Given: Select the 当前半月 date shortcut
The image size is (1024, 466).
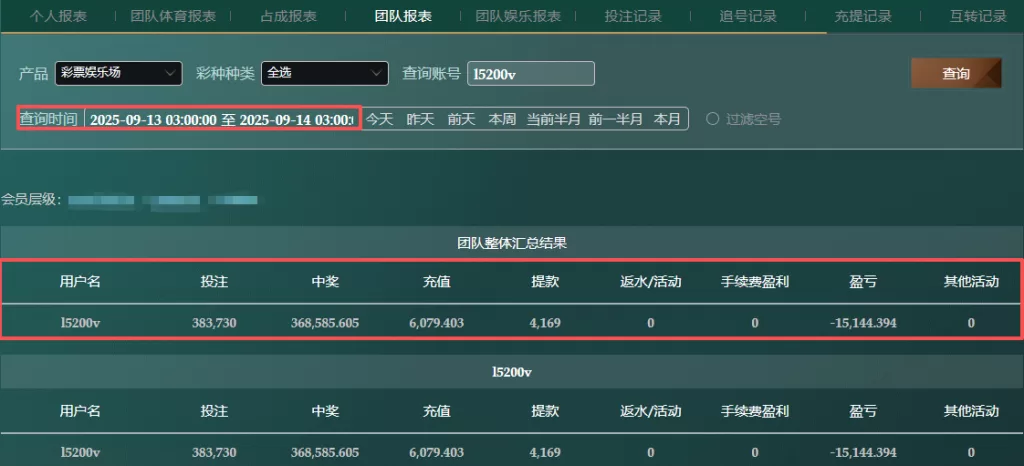Looking at the screenshot, I should pyautogui.click(x=554, y=119).
